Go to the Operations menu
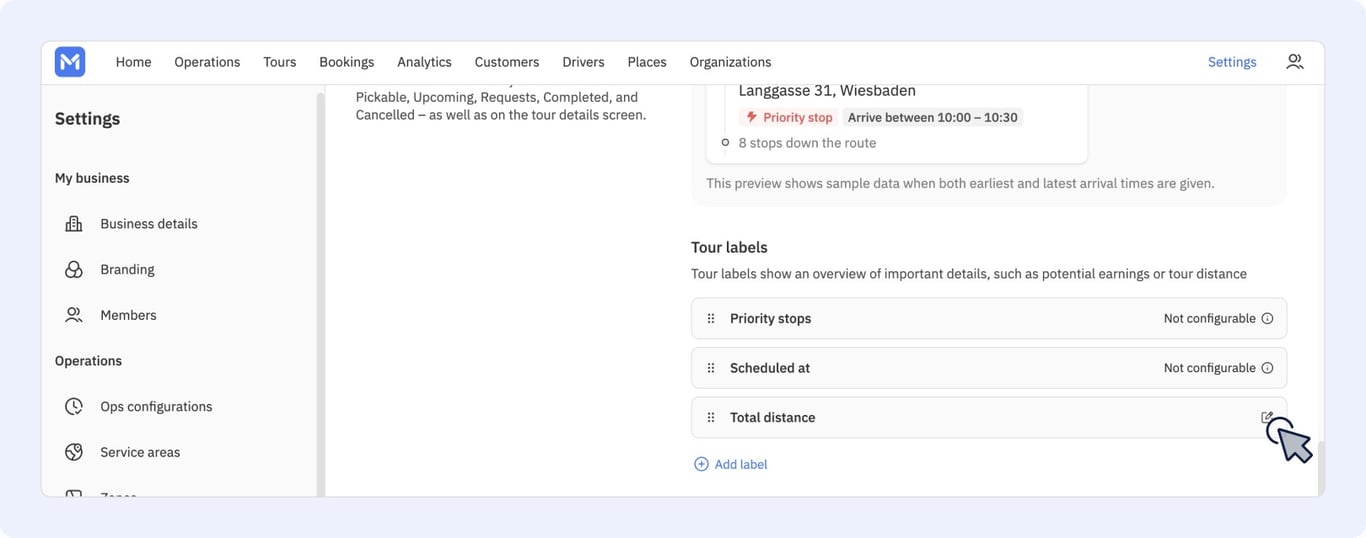 coord(207,62)
